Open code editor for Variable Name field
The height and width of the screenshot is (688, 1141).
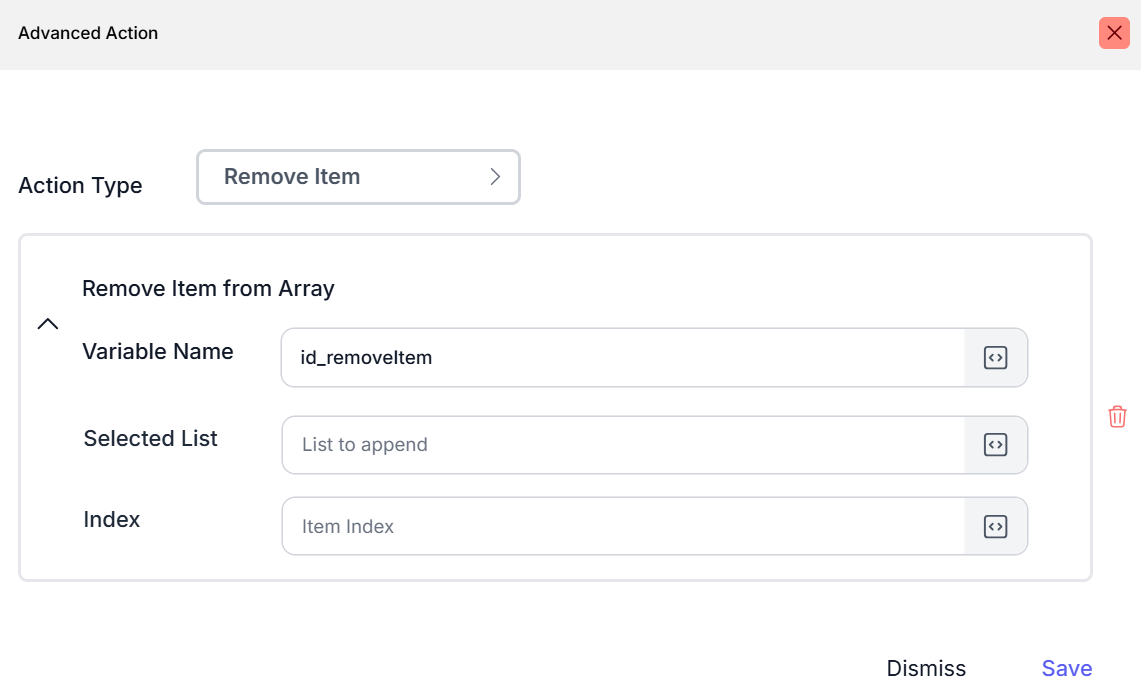(995, 358)
